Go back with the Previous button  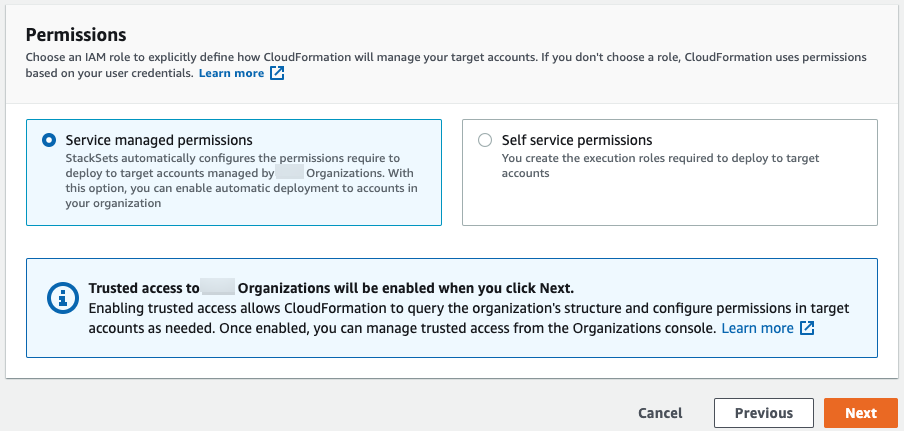tap(763, 413)
